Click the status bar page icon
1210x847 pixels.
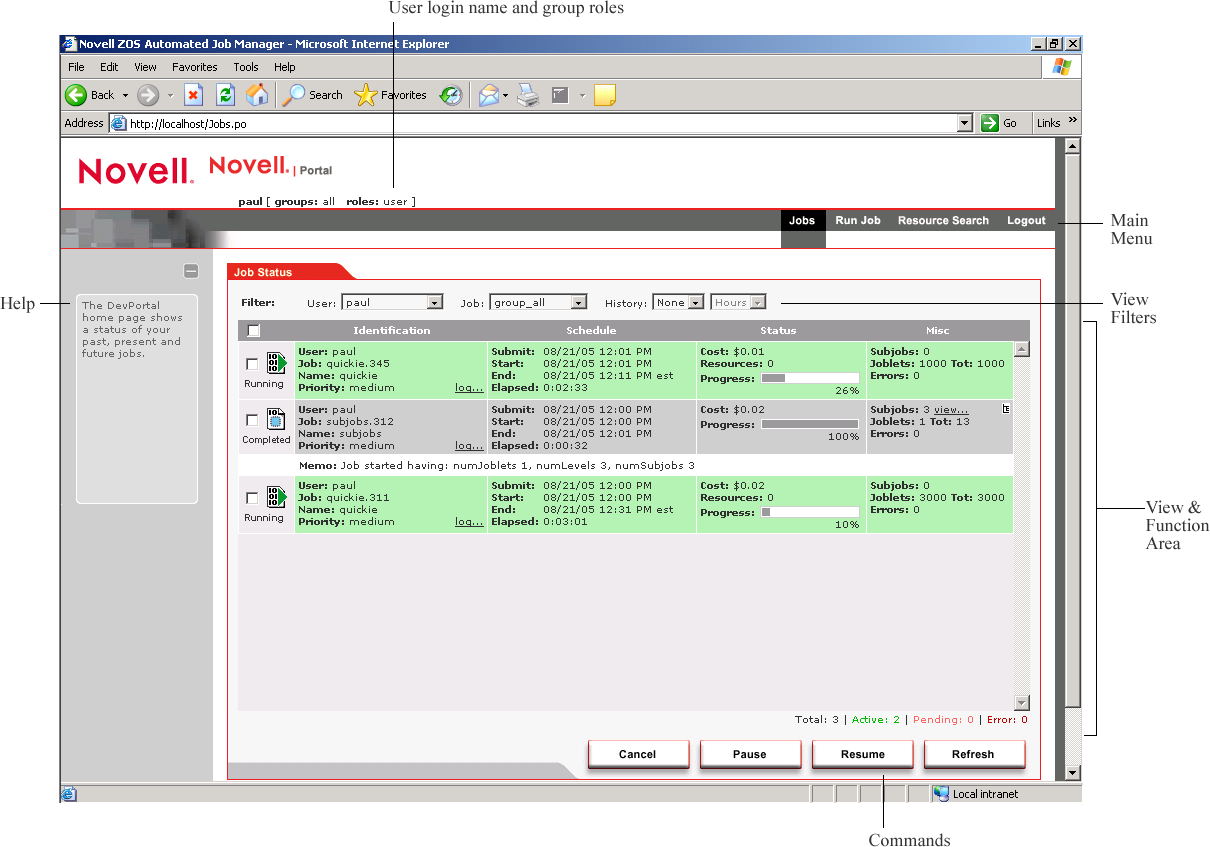[69, 793]
